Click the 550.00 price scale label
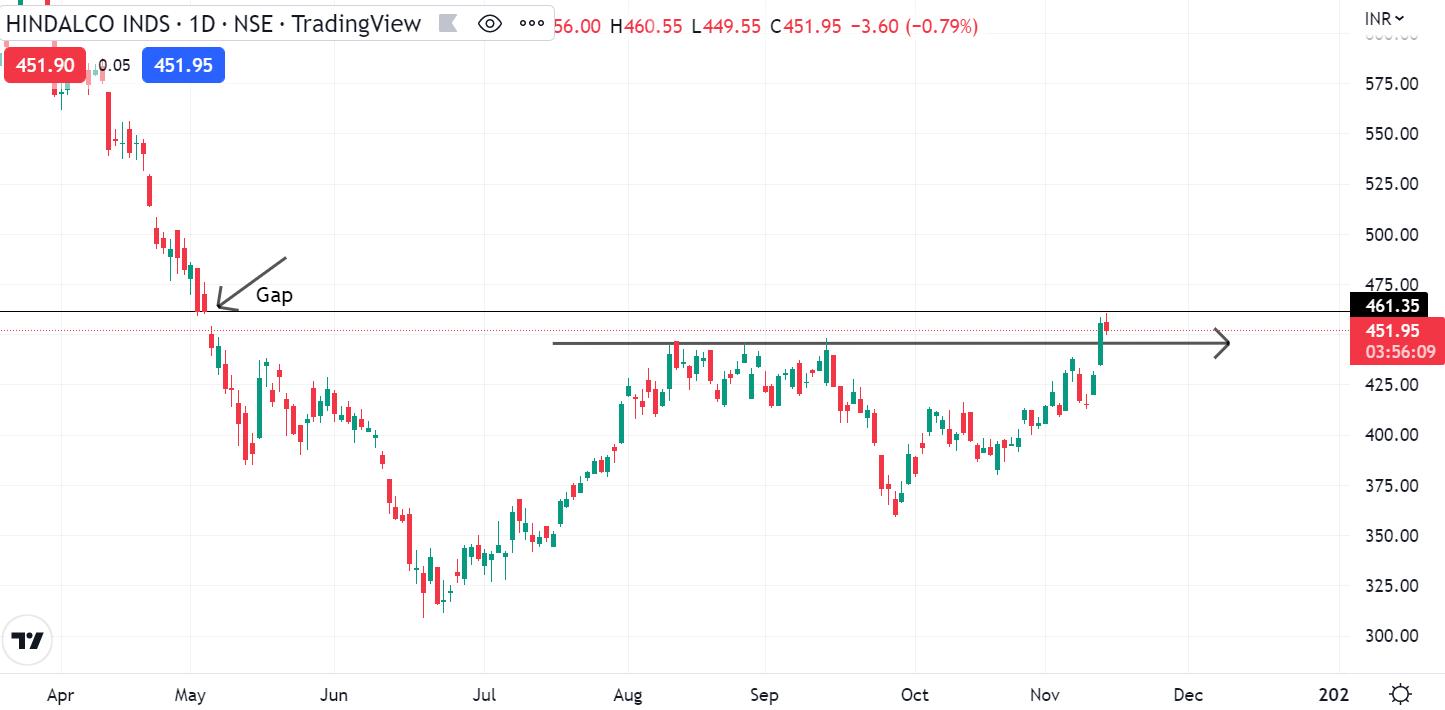This screenshot has height=710, width=1445. click(x=1391, y=133)
